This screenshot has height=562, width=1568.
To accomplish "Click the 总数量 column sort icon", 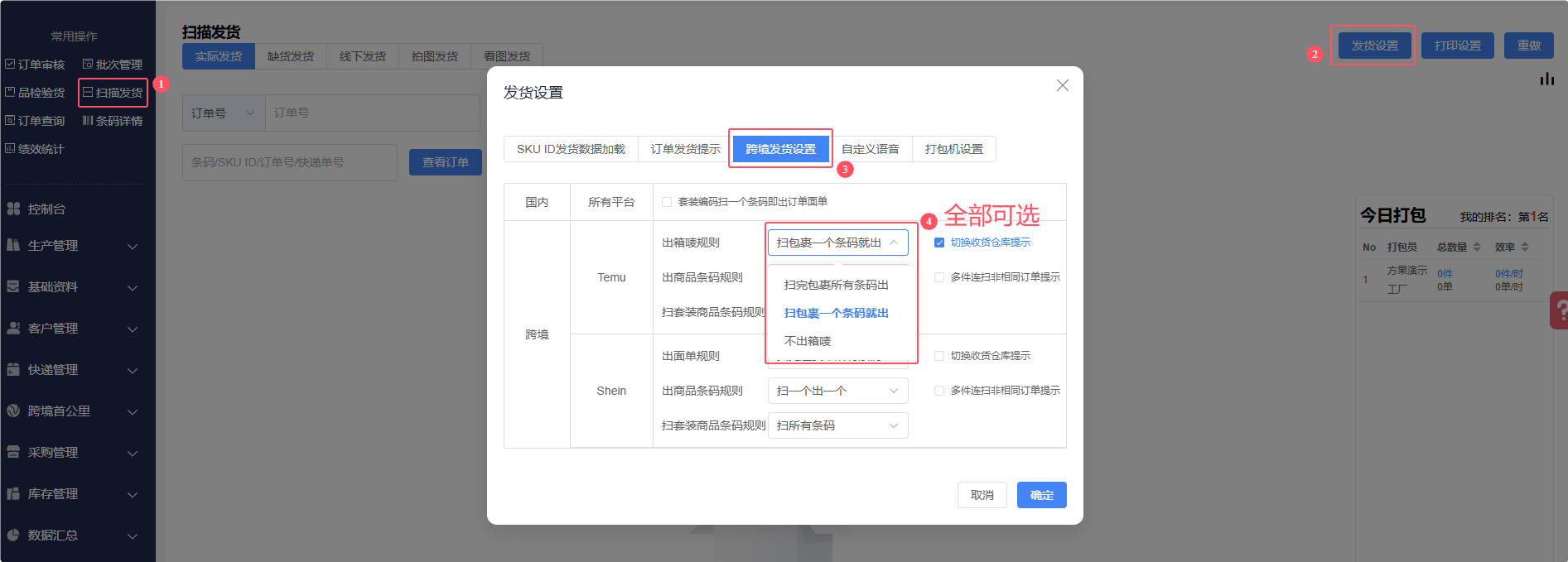I will click(1477, 247).
